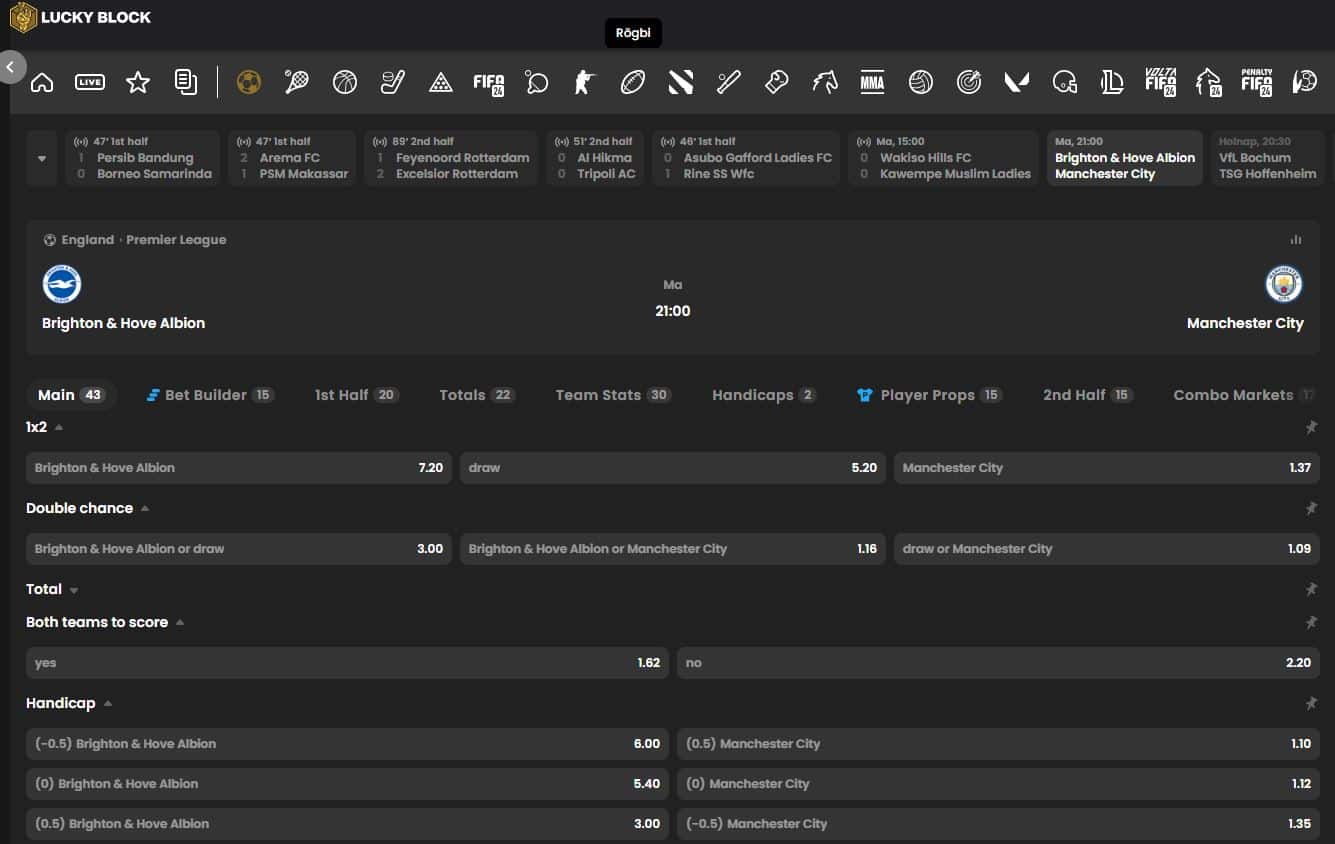The image size is (1335, 844).
Task: Select the soccer ball sport icon
Action: coord(249,82)
